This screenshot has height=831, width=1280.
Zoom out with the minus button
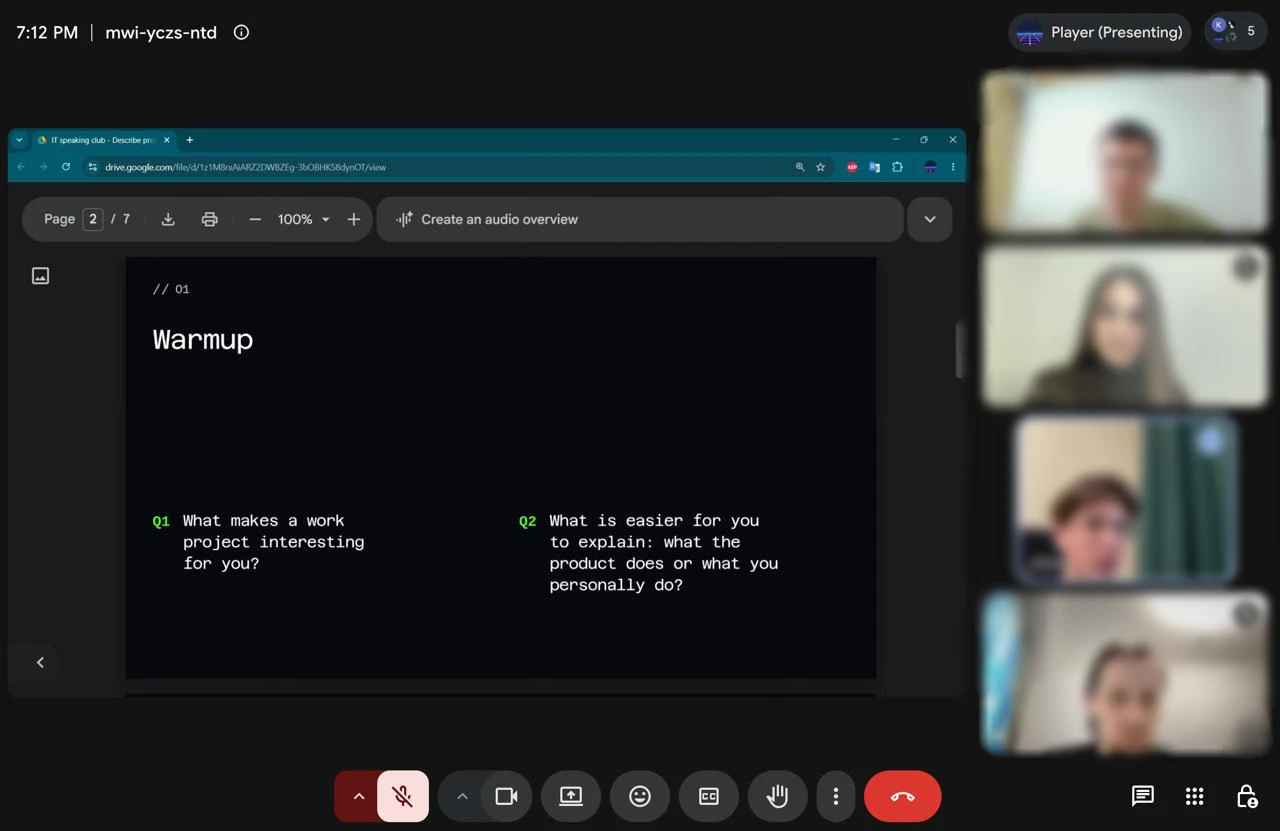point(255,219)
